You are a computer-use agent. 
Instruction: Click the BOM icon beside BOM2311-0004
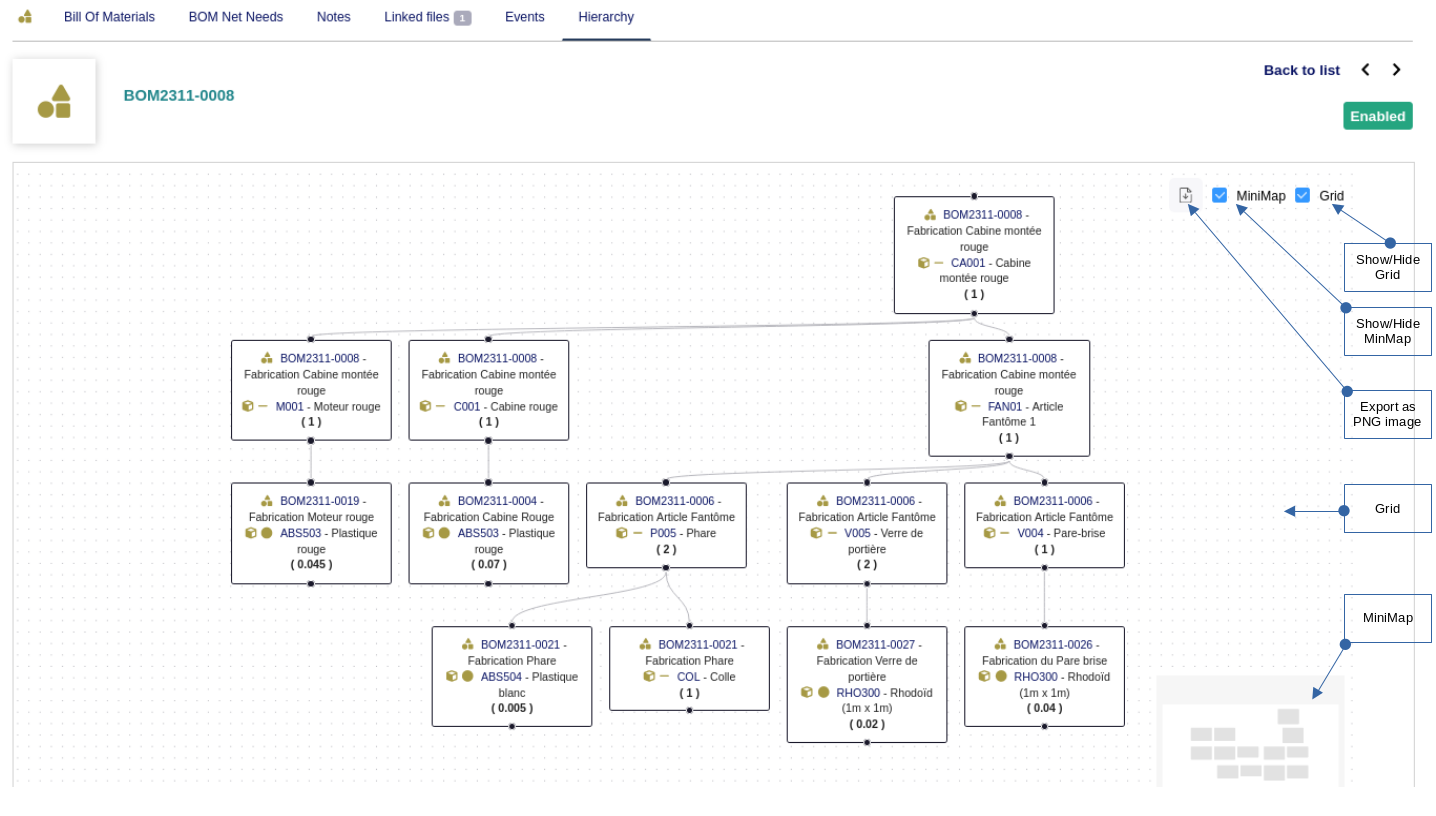(x=445, y=501)
